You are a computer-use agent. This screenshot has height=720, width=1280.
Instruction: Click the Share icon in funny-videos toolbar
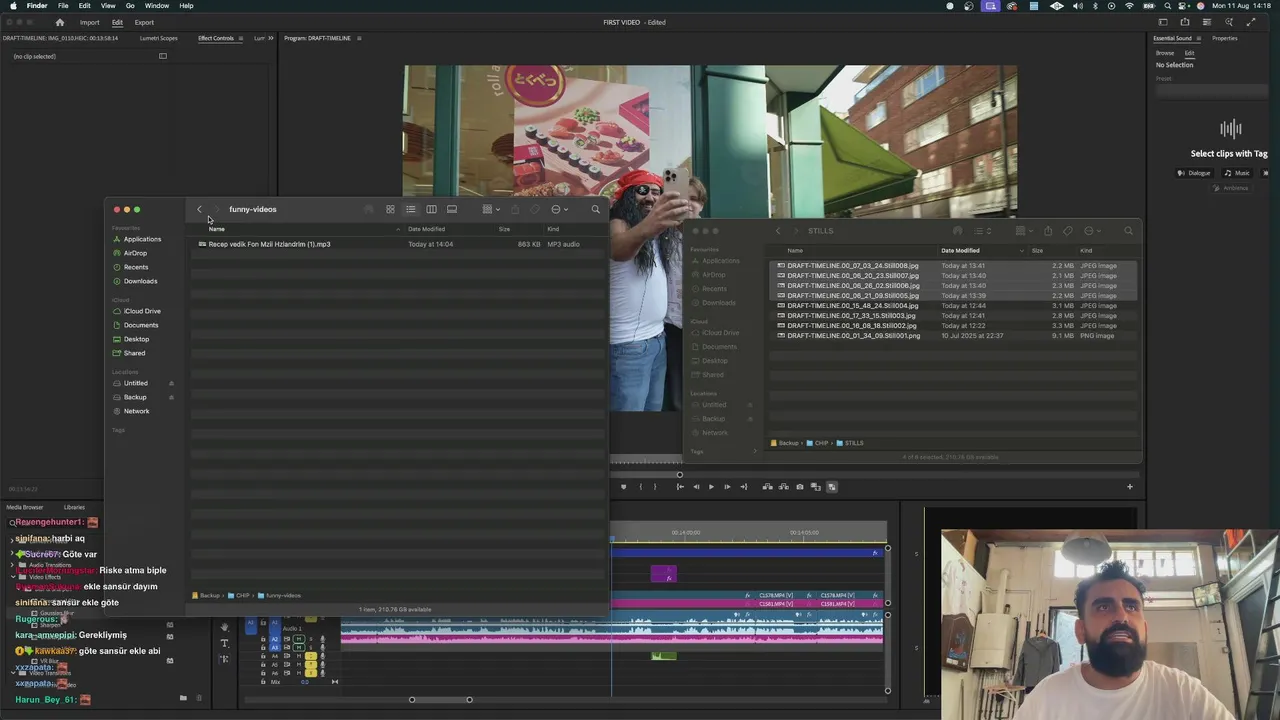tap(515, 209)
